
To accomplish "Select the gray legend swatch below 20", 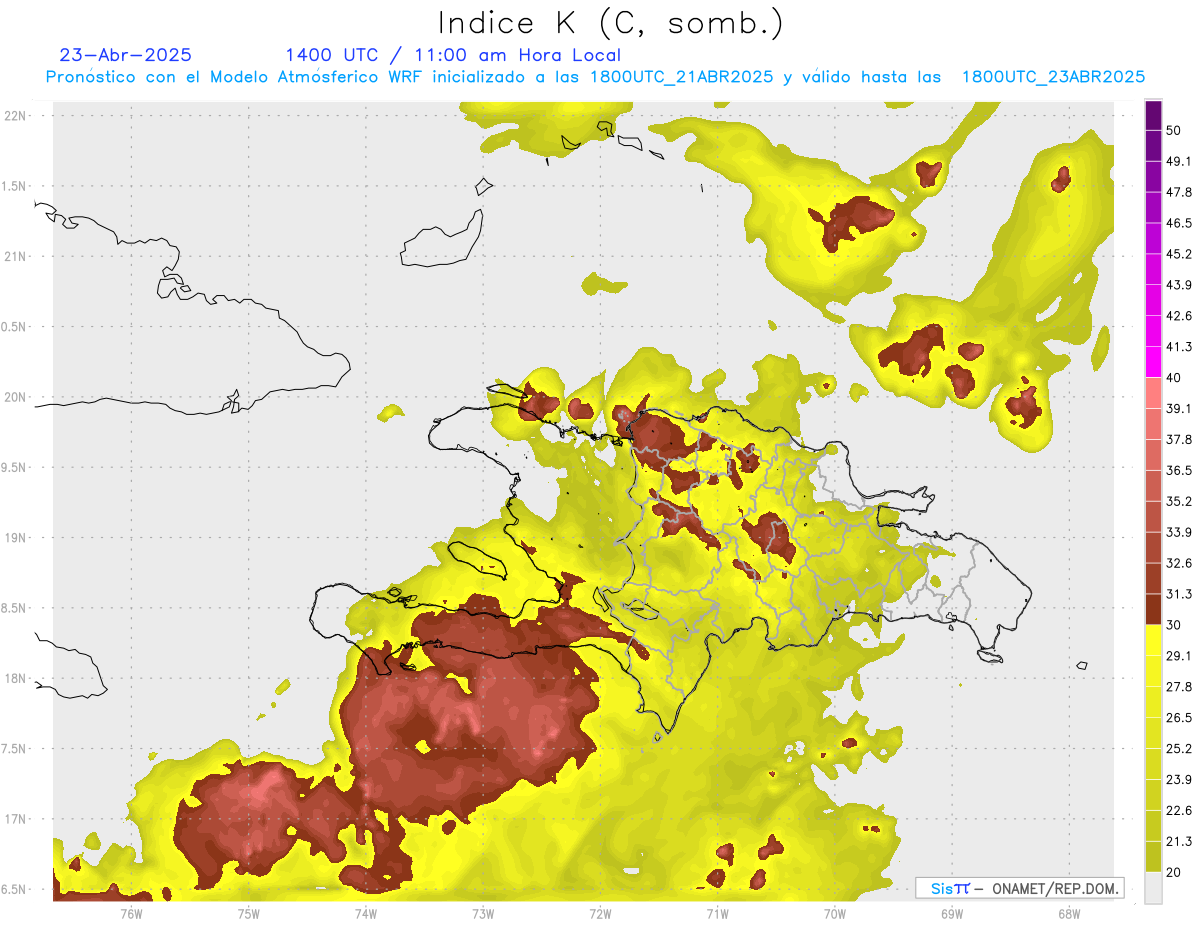I will 1154,888.
